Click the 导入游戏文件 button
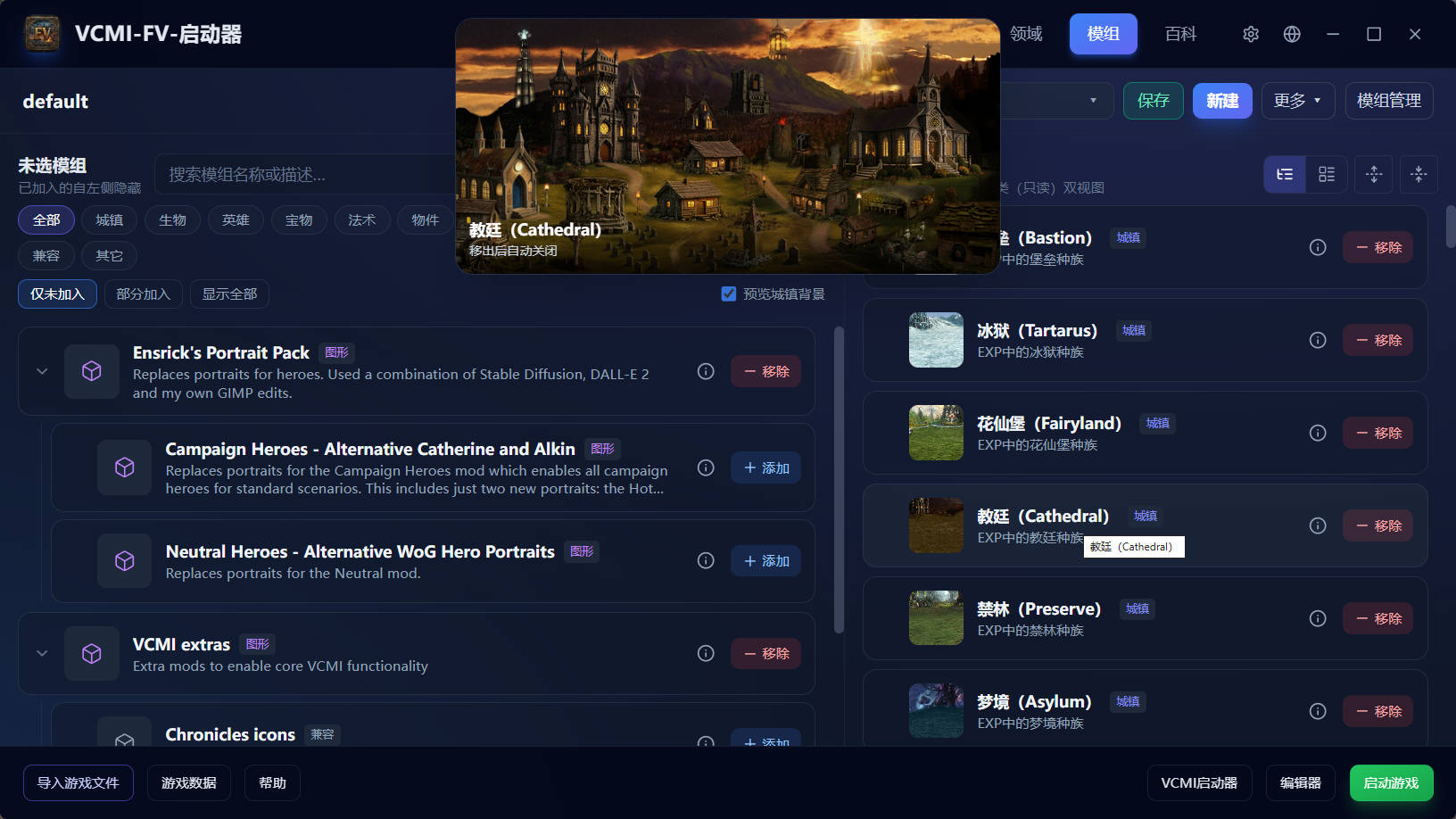Screen dimensions: 1456x819 [79, 782]
